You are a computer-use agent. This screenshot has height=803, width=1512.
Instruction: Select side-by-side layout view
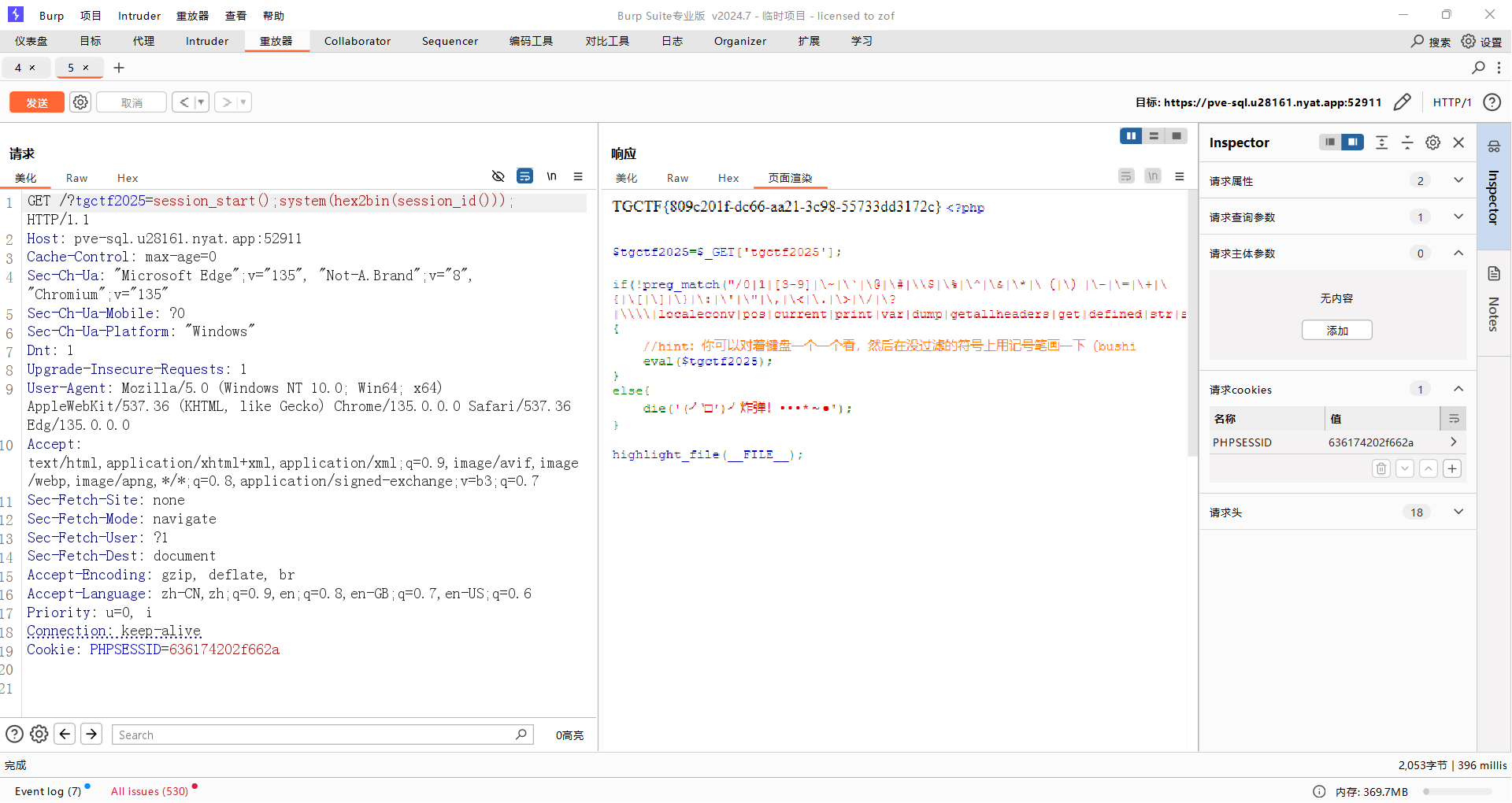[1131, 136]
